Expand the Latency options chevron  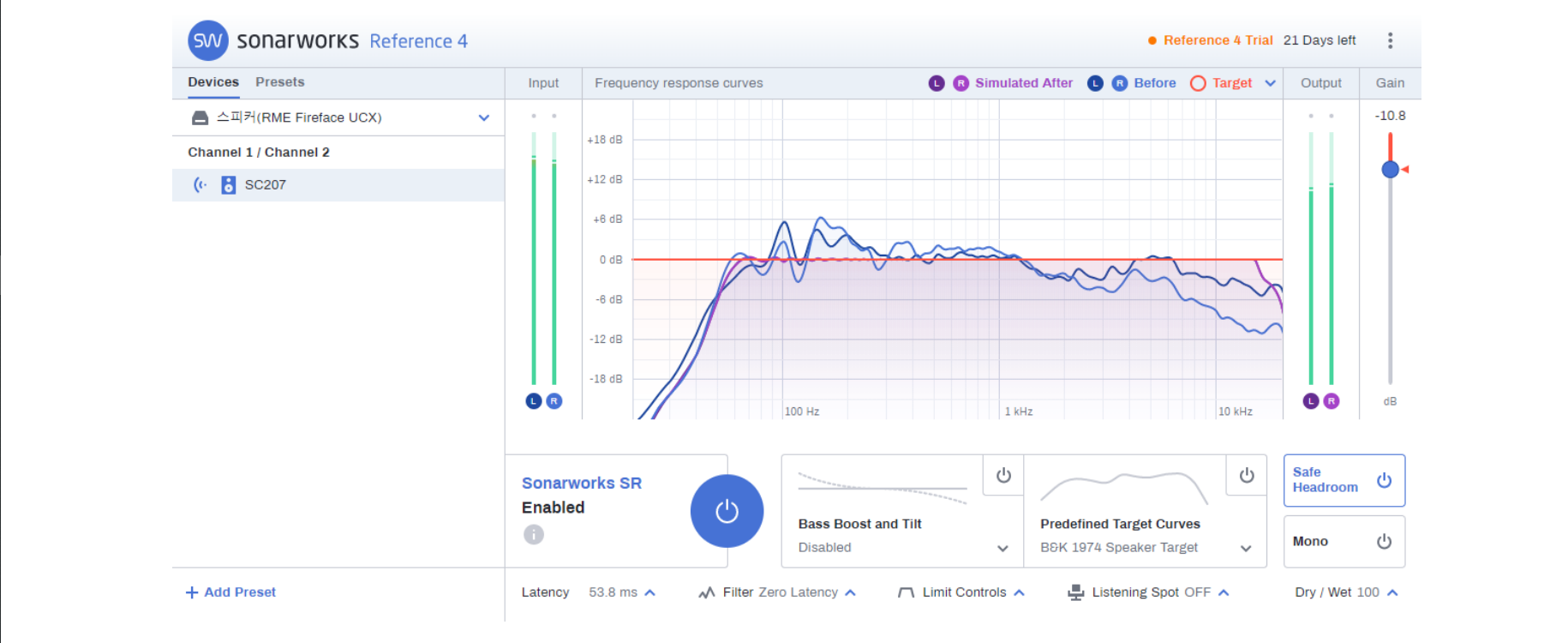click(x=649, y=592)
